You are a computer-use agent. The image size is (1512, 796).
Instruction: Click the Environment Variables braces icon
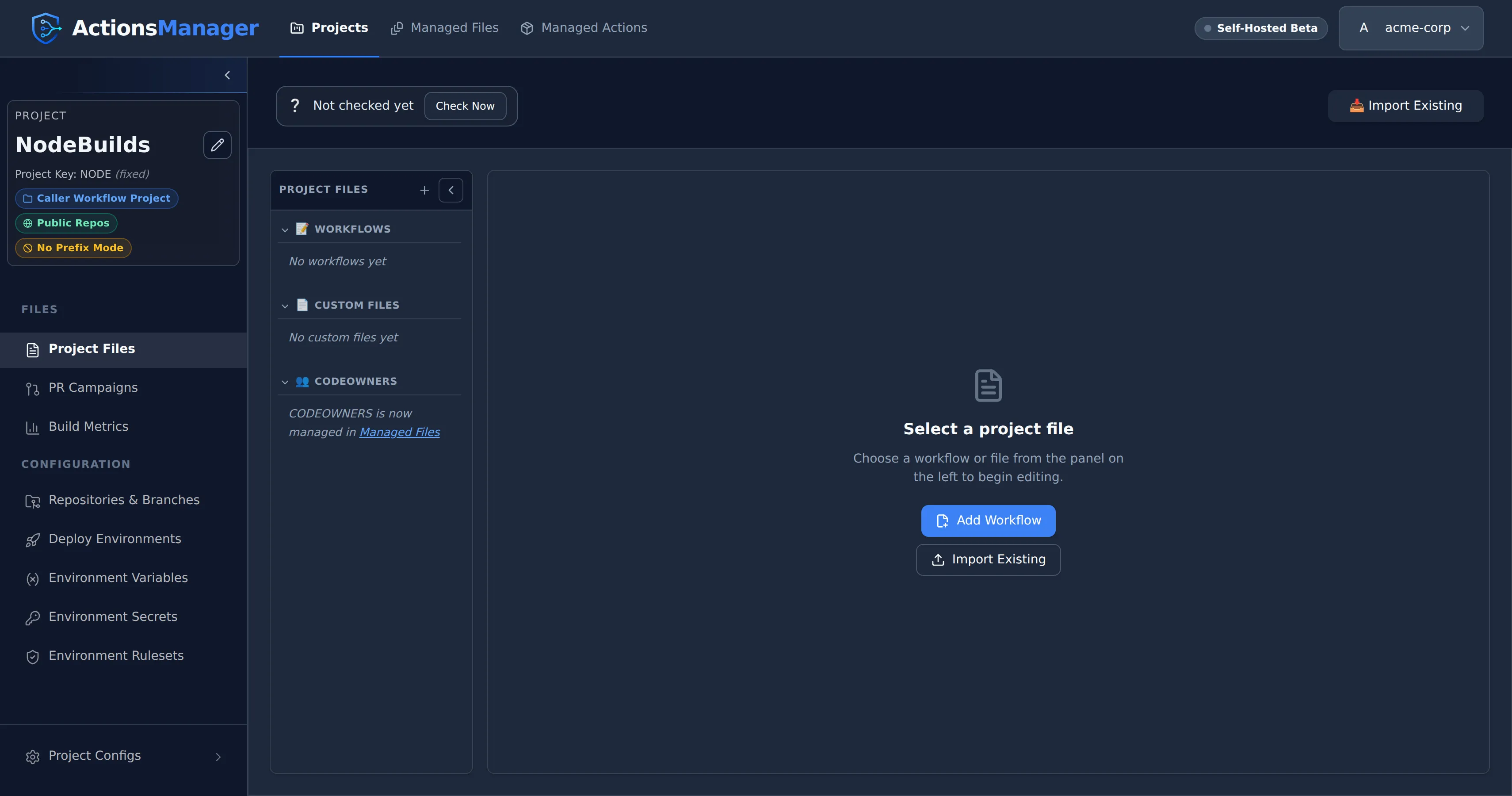click(x=33, y=579)
